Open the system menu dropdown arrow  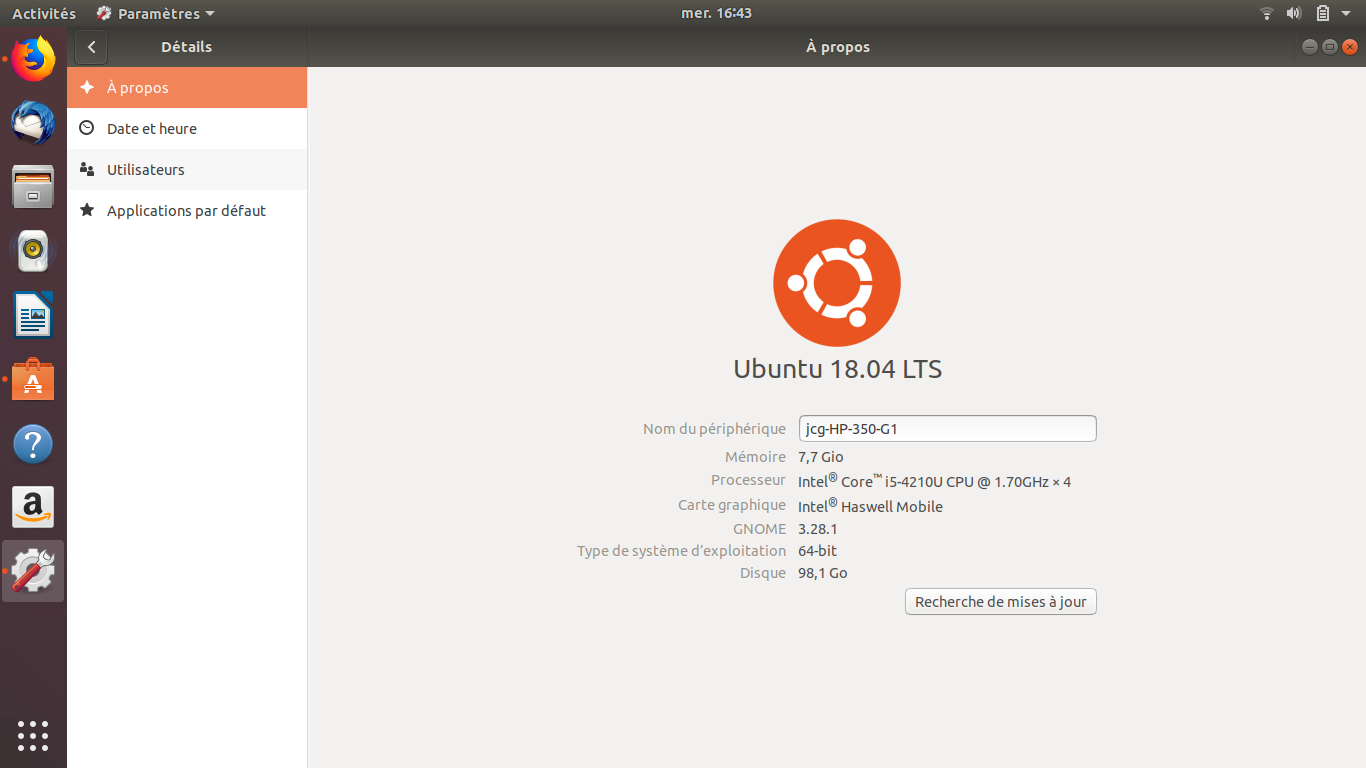click(1347, 14)
